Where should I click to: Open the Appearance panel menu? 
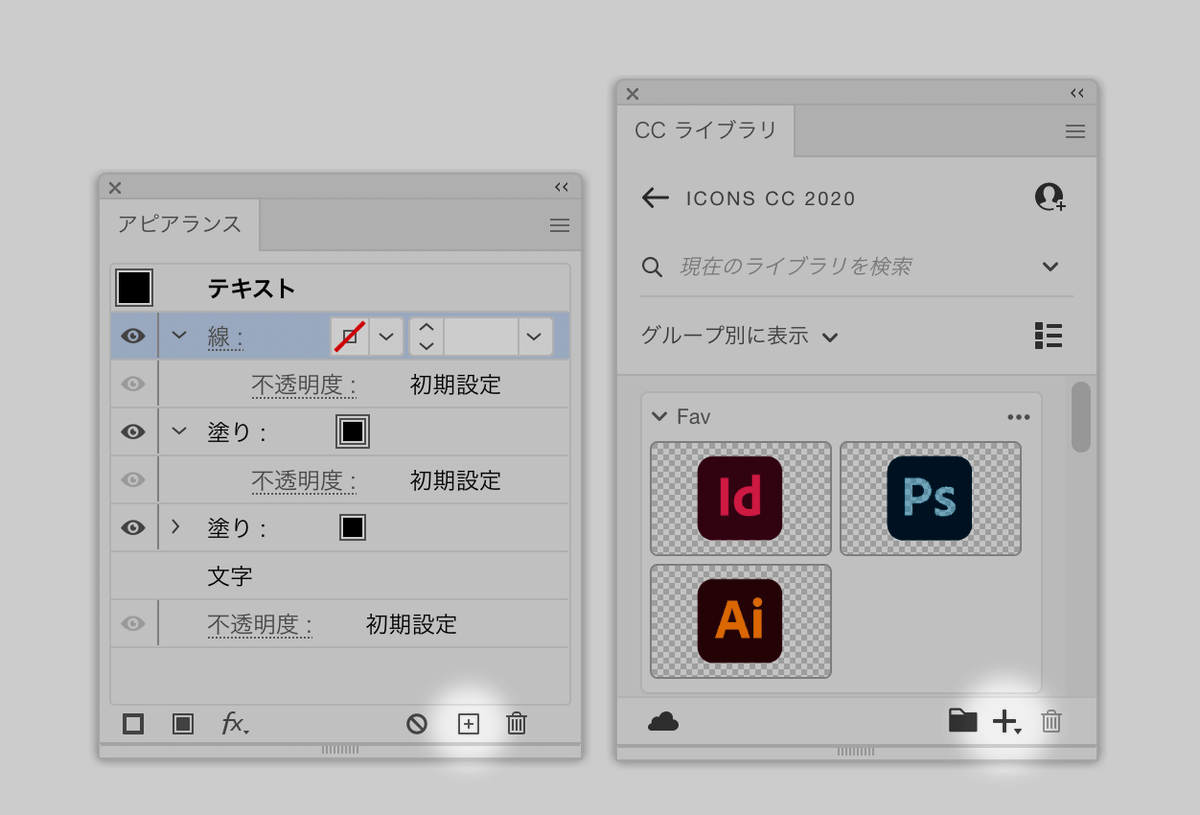559,225
